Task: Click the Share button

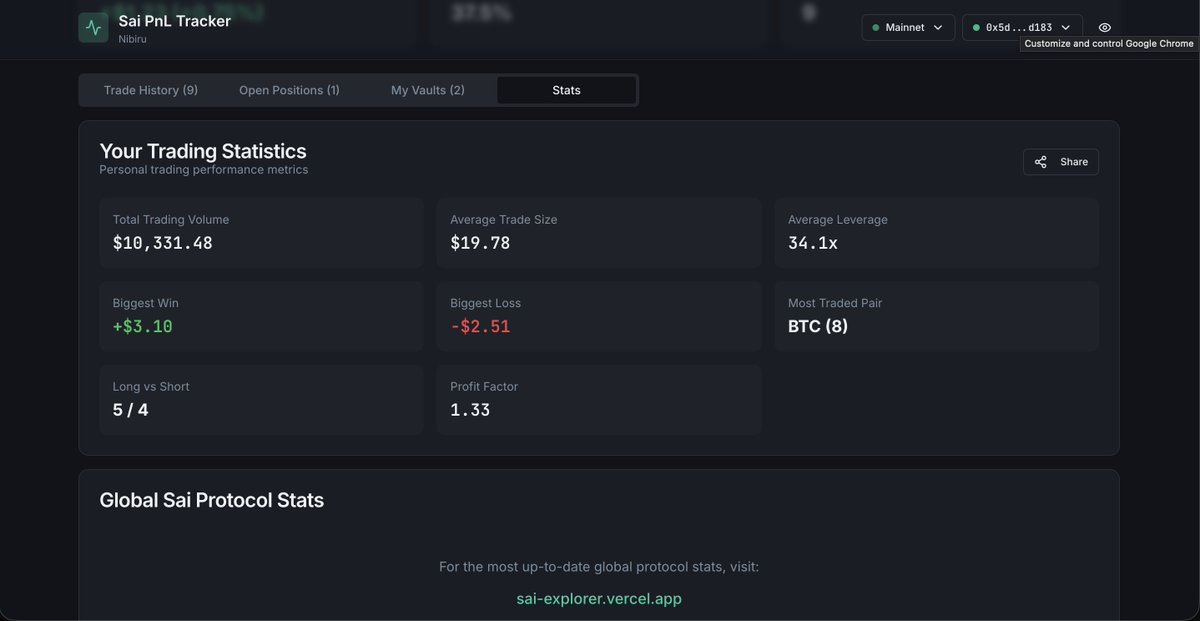Action: point(1061,162)
